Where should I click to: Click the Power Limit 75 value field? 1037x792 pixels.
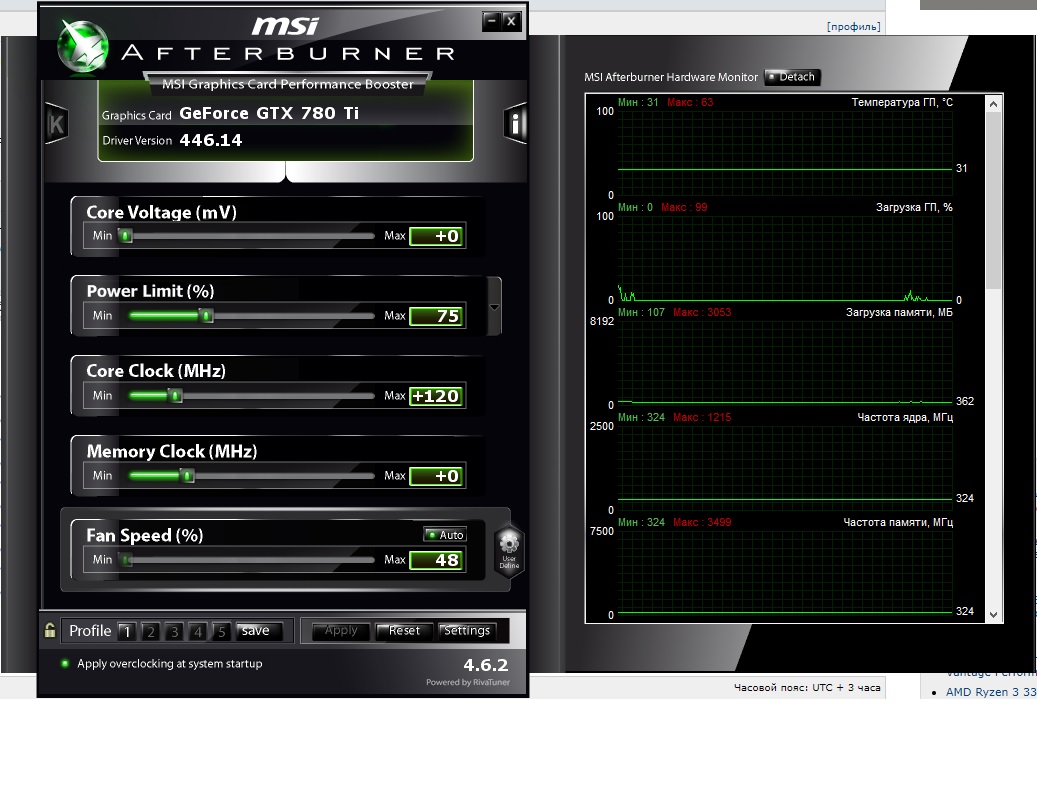[437, 316]
